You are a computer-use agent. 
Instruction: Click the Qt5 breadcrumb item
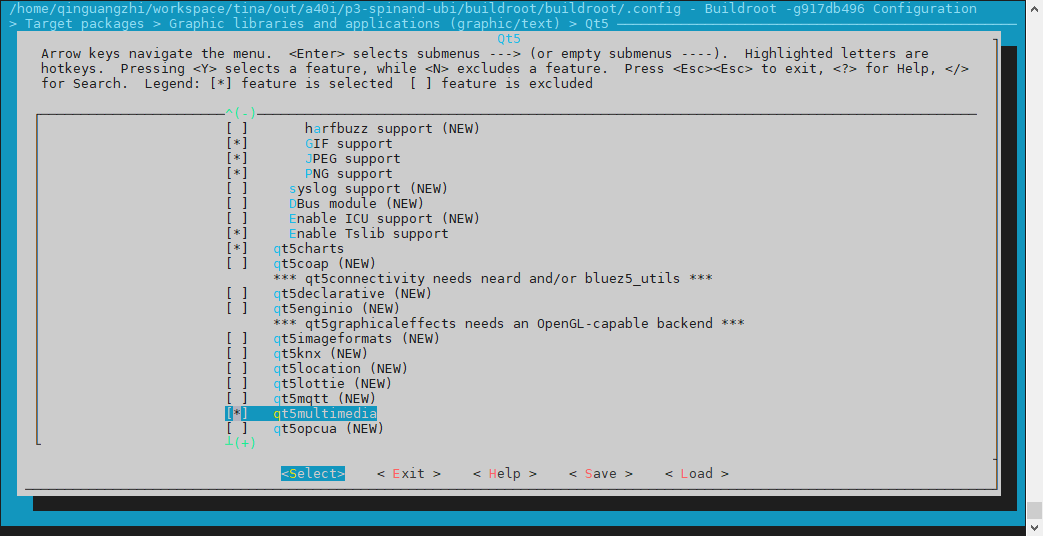click(x=597, y=23)
